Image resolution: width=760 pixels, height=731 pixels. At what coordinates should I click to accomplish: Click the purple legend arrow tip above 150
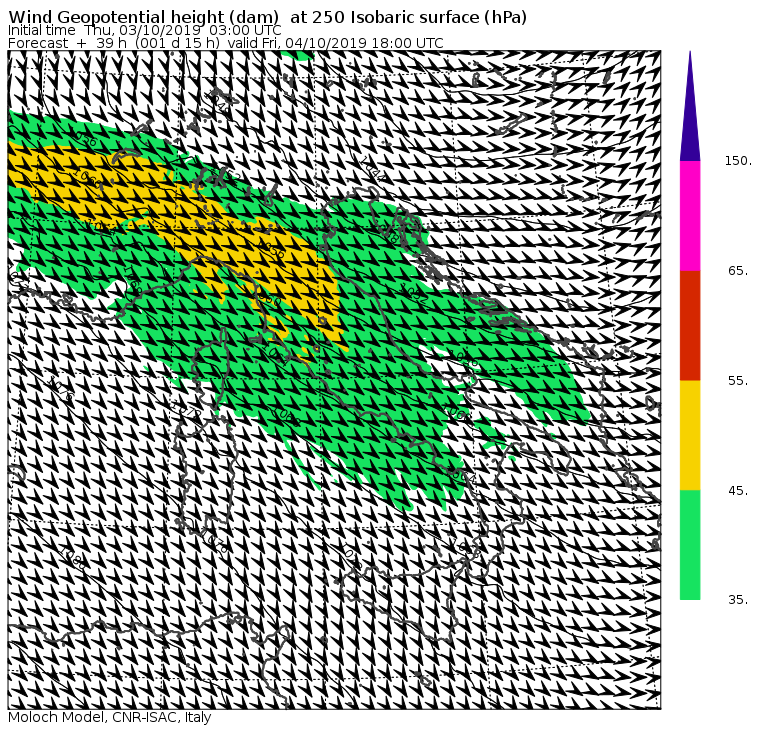(690, 106)
